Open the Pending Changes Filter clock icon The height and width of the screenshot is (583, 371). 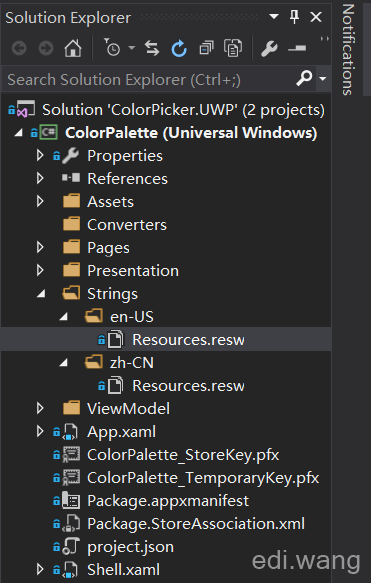pyautogui.click(x=112, y=48)
